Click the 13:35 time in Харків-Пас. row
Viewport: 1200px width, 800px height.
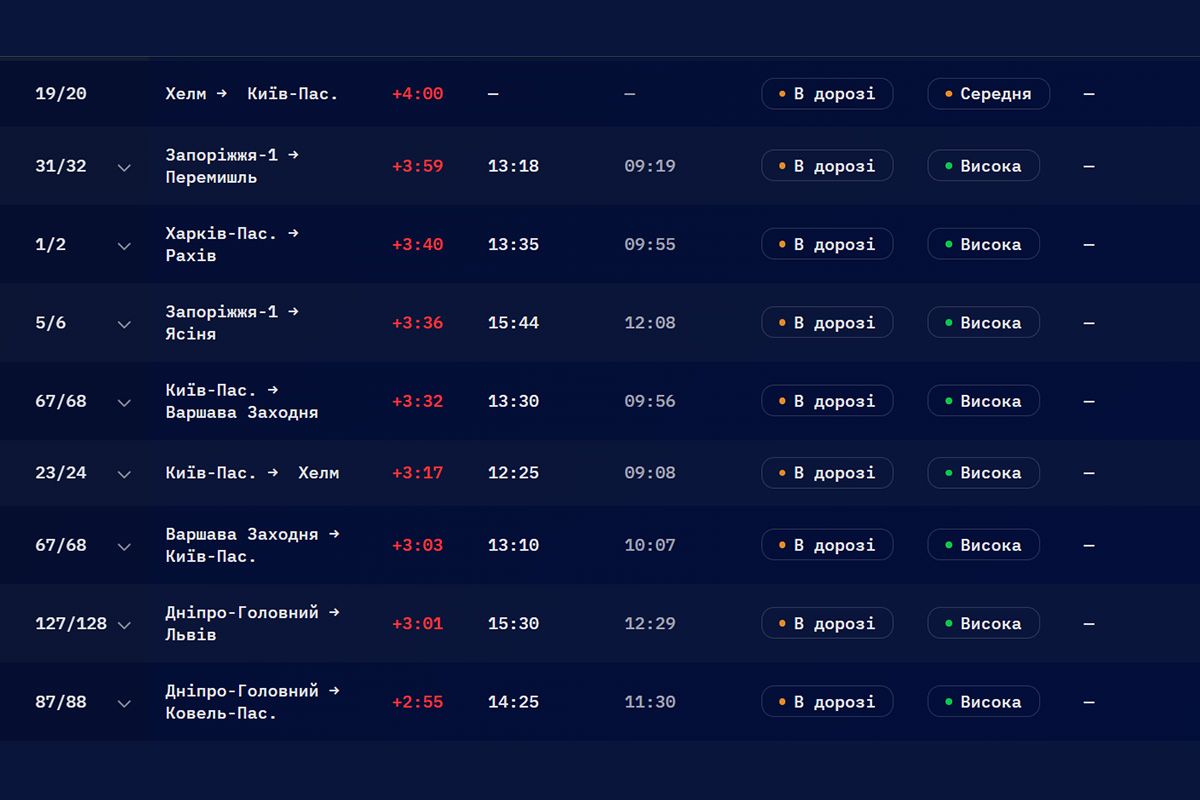(514, 244)
